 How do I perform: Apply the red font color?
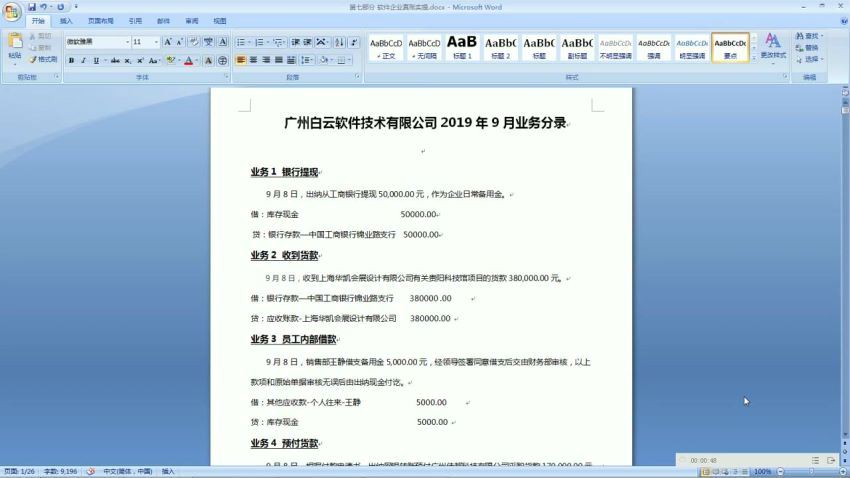[189, 61]
